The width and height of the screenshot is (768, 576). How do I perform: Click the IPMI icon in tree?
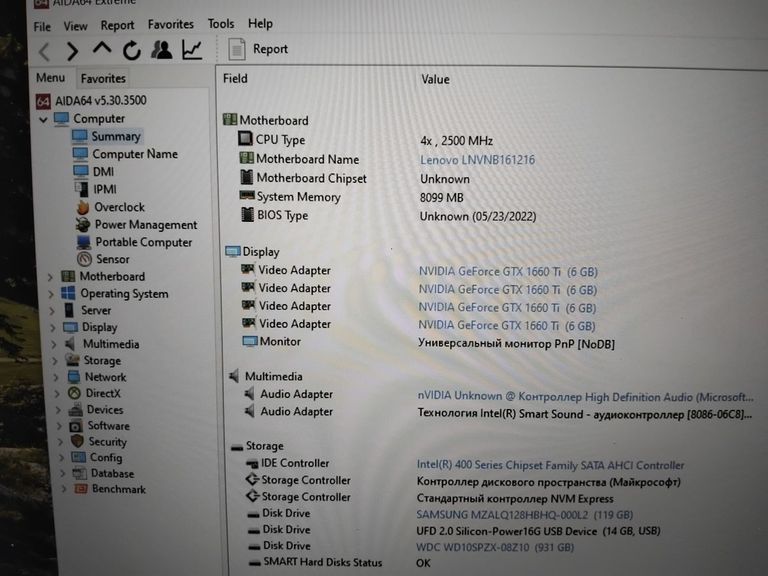click(81, 189)
